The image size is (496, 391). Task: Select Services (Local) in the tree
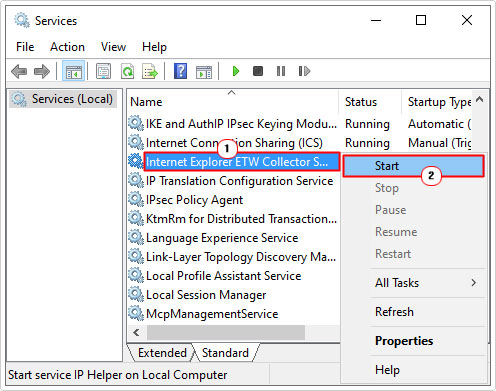63,99
